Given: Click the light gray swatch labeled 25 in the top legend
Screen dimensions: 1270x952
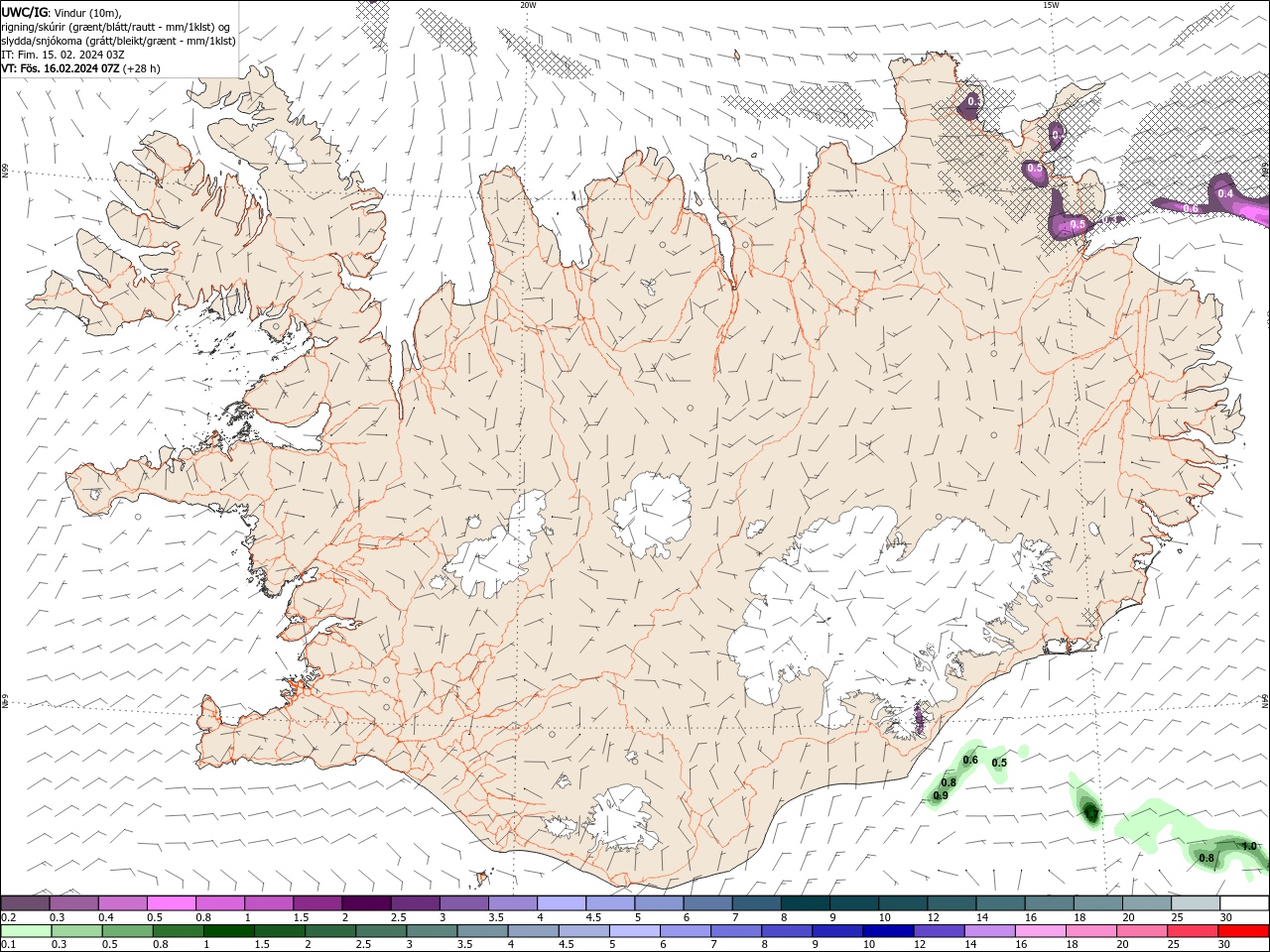Looking at the screenshot, I should (1197, 902).
